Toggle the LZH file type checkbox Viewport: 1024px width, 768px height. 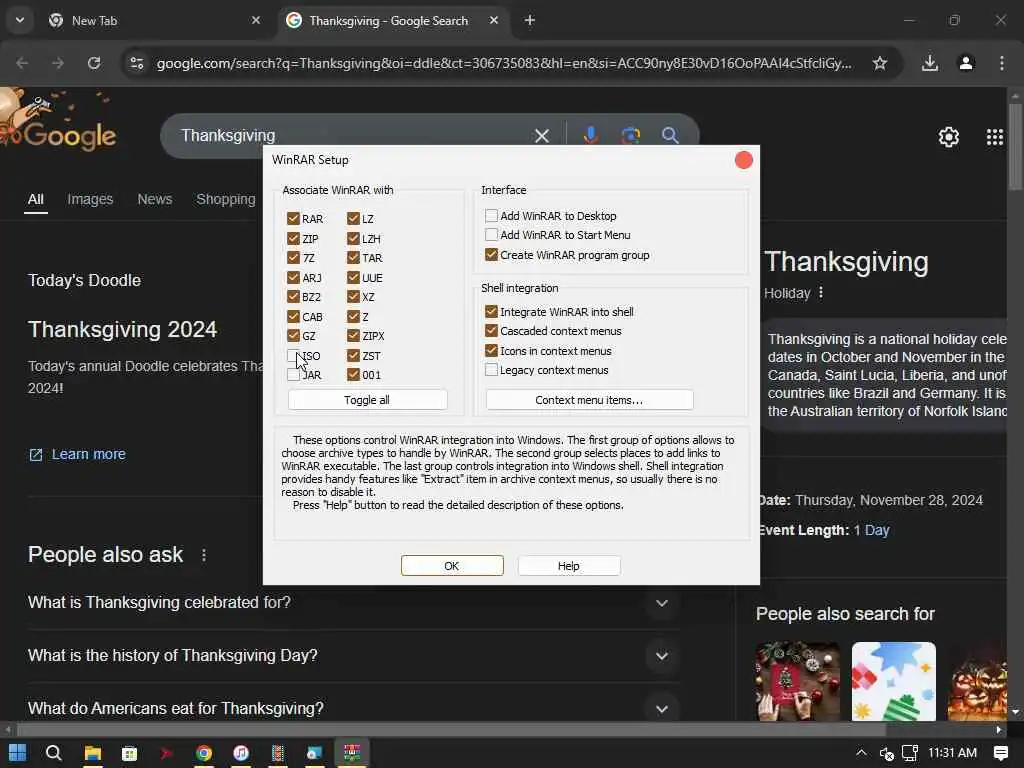point(353,238)
